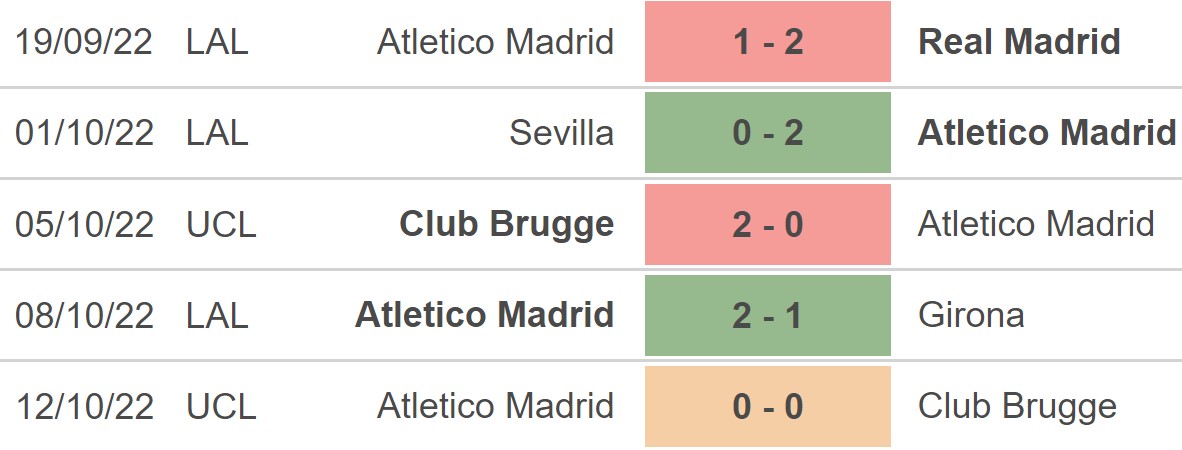Image resolution: width=1182 pixels, height=450 pixels.
Task: Select the 0 - 0 draw score
Action: (767, 406)
